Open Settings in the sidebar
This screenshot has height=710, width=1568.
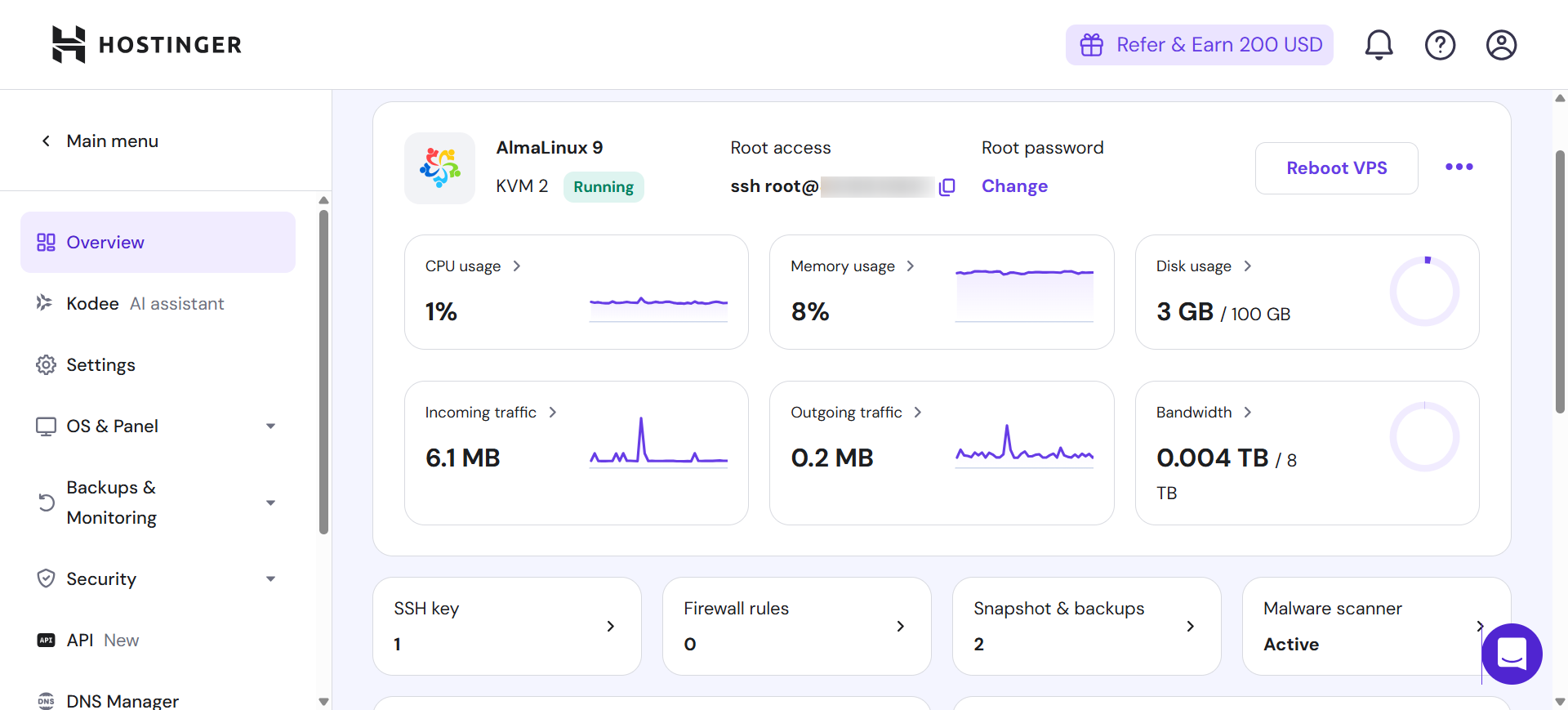pos(158,364)
